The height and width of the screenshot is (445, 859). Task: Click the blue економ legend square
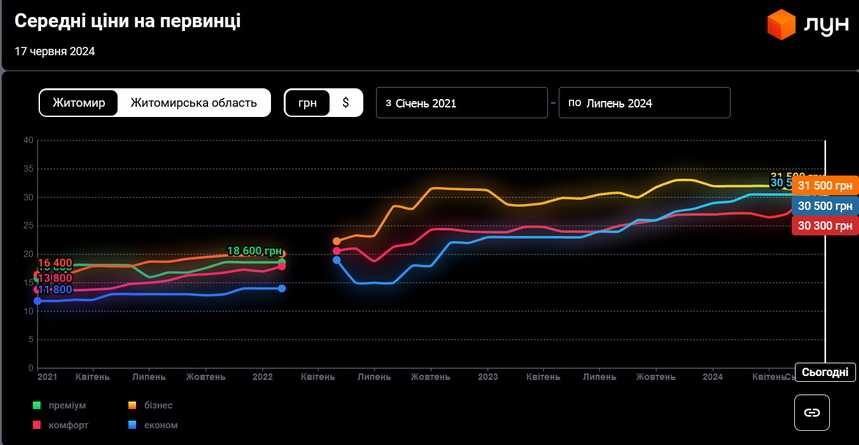tap(133, 425)
